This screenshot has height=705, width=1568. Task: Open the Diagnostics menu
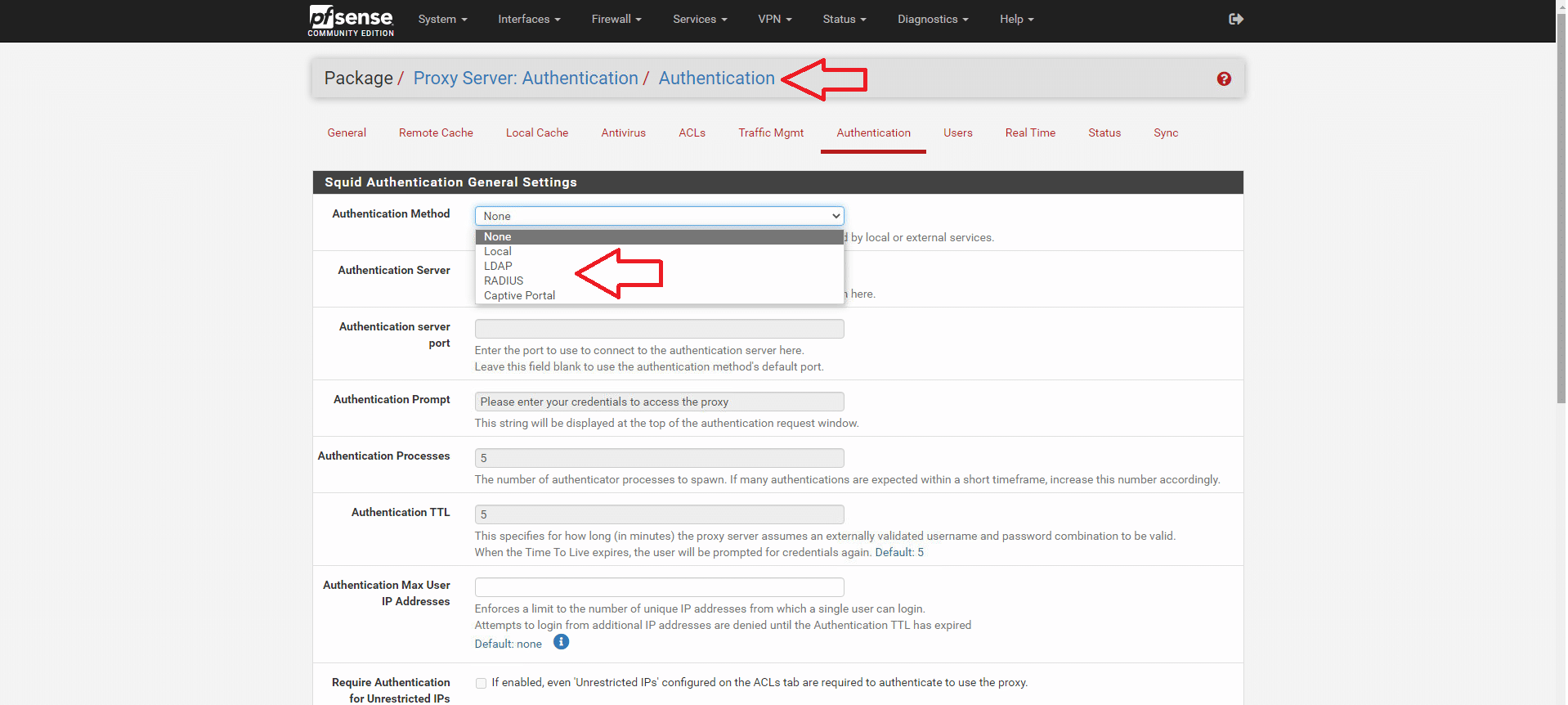(933, 19)
